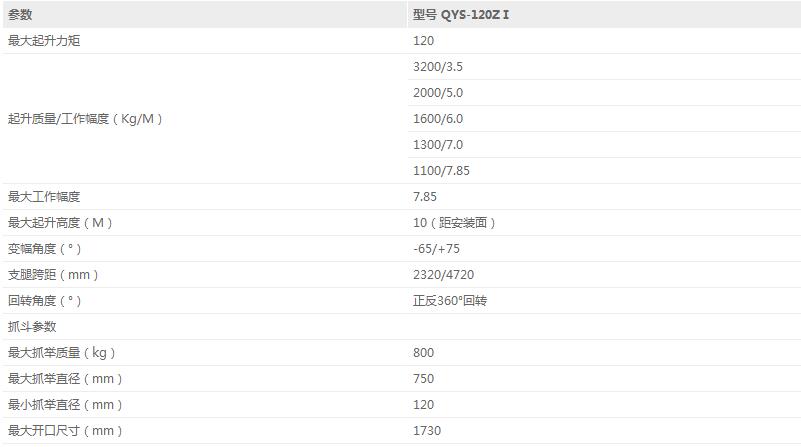Click the 1600/6.0 value cell
The width and height of the screenshot is (801, 447).
[x=438, y=119]
